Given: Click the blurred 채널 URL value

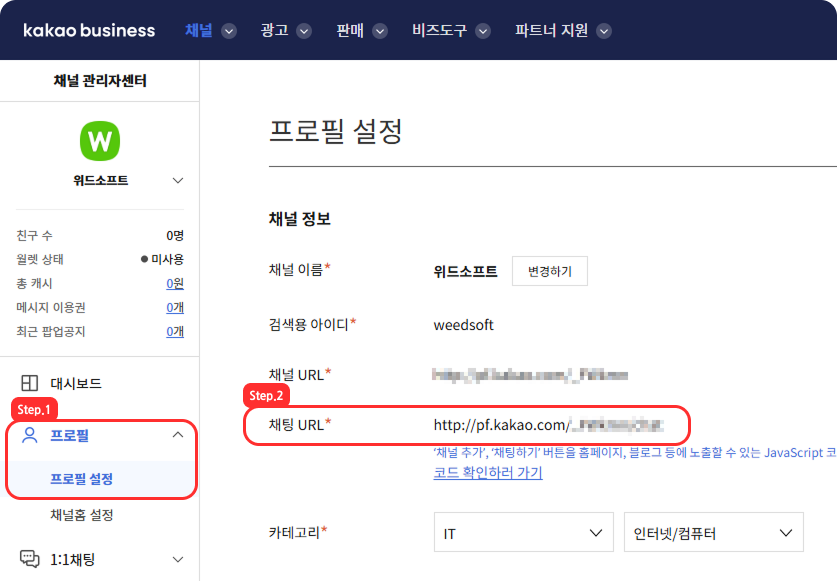Looking at the screenshot, I should pyautogui.click(x=530, y=375).
